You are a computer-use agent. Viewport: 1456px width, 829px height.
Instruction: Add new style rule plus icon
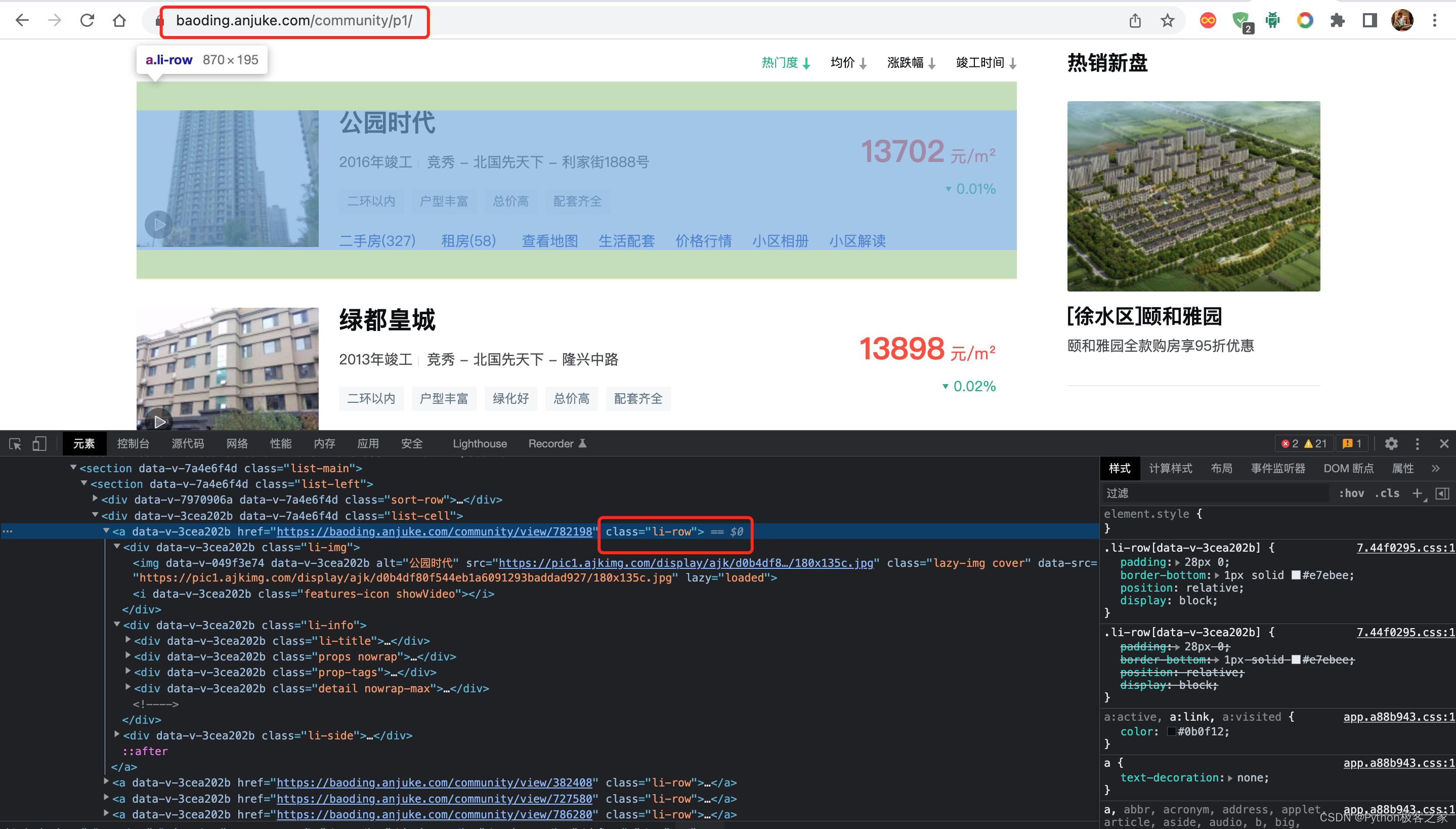pyautogui.click(x=1418, y=493)
